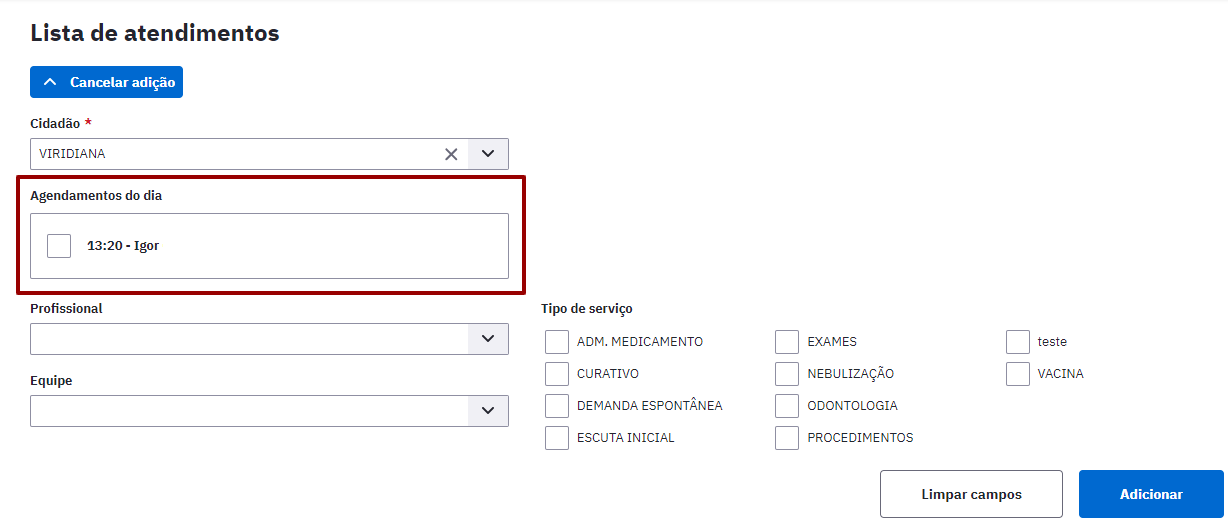Viewport: 1228px width, 526px height.
Task: Click Cancelar adição button
Action: point(106,82)
